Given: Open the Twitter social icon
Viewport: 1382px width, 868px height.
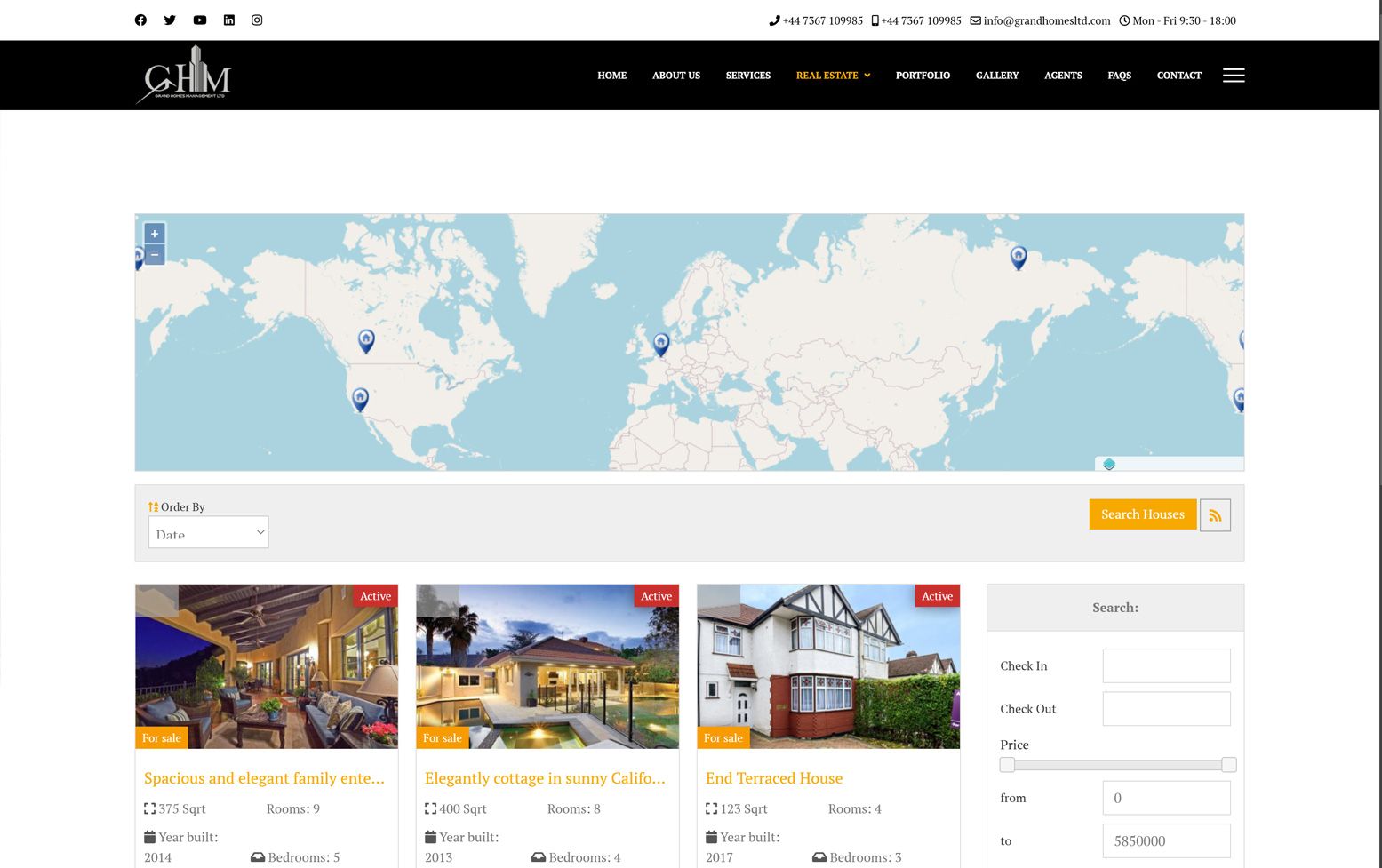Looking at the screenshot, I should point(170,20).
